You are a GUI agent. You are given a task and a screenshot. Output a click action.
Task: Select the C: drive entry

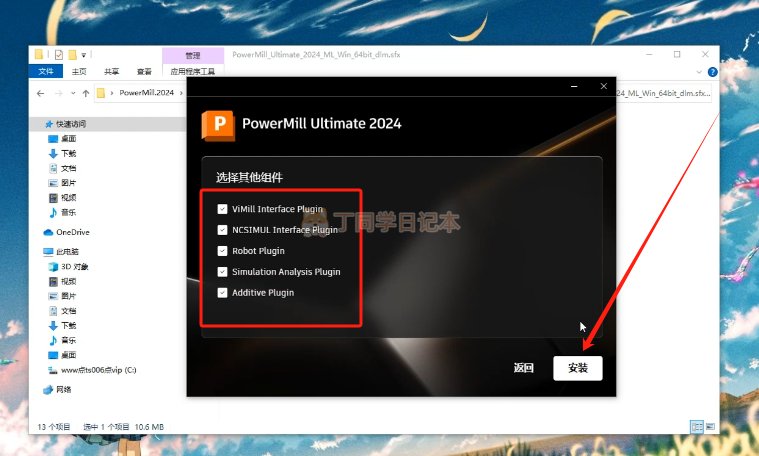[x=98, y=370]
